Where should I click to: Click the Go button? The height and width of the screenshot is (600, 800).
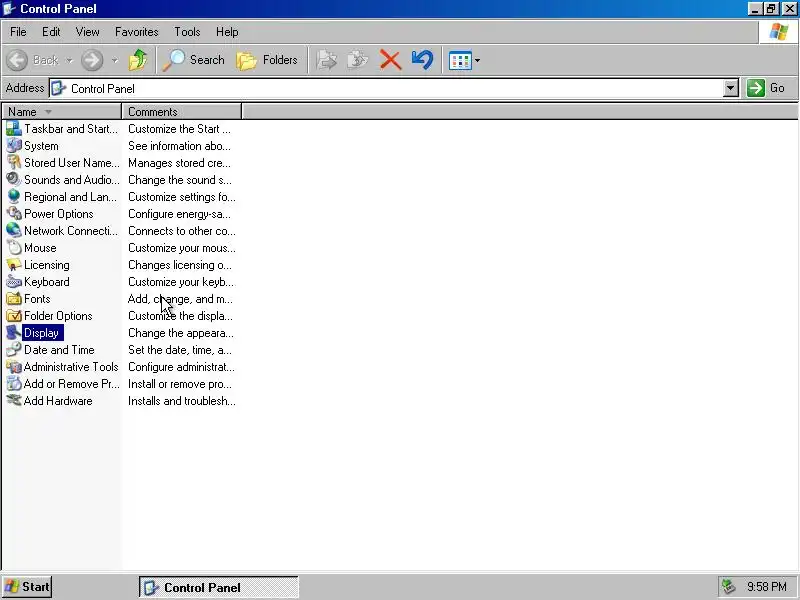coord(767,88)
